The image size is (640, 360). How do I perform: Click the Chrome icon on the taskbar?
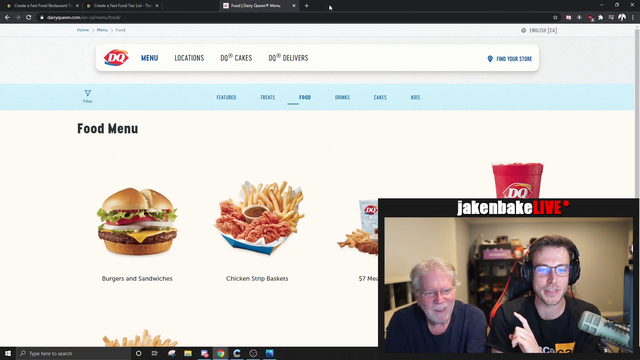[220, 353]
